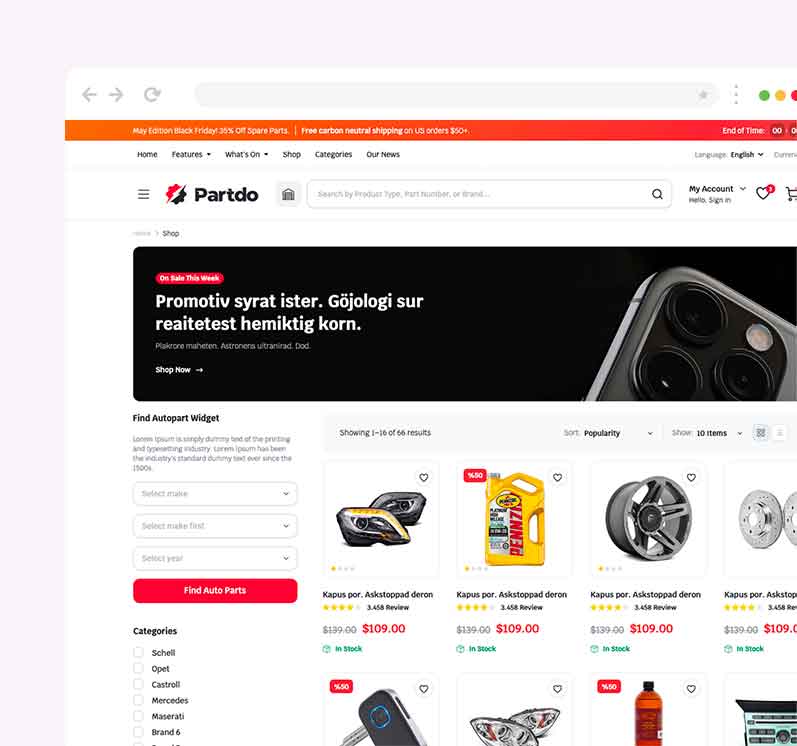Enable the Mercedes category filter
Viewport: 797px width, 746px height.
coord(138,700)
